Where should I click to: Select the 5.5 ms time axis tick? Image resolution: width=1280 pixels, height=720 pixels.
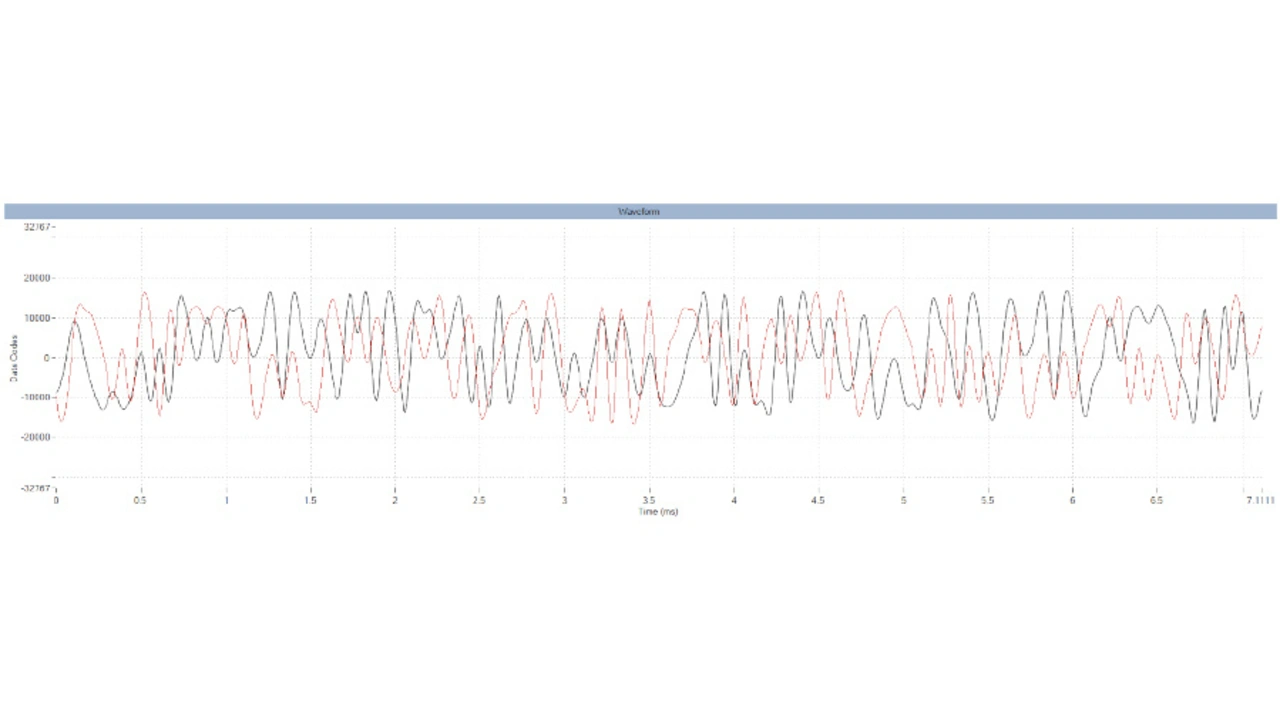988,500
